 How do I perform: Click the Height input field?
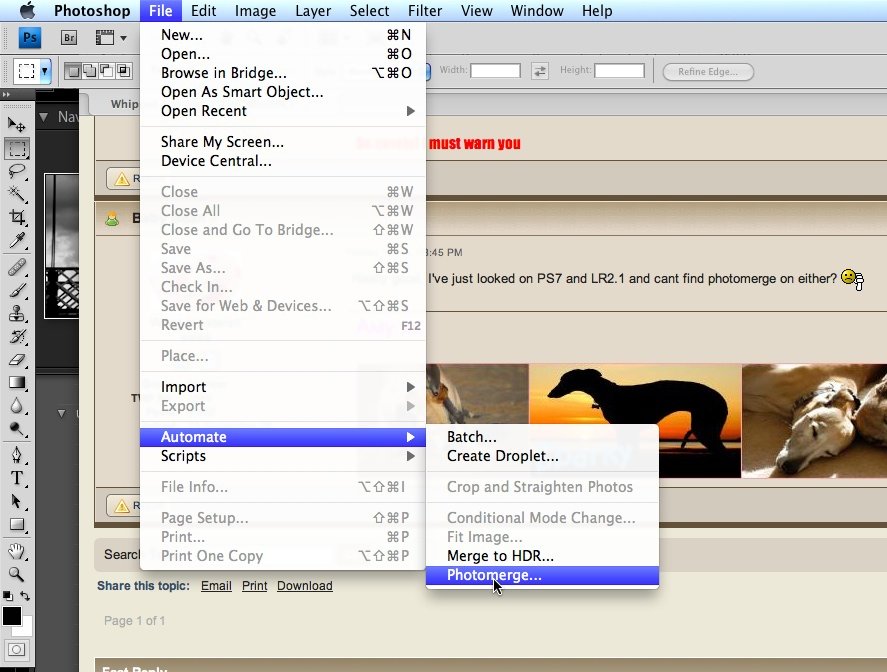pyautogui.click(x=619, y=71)
